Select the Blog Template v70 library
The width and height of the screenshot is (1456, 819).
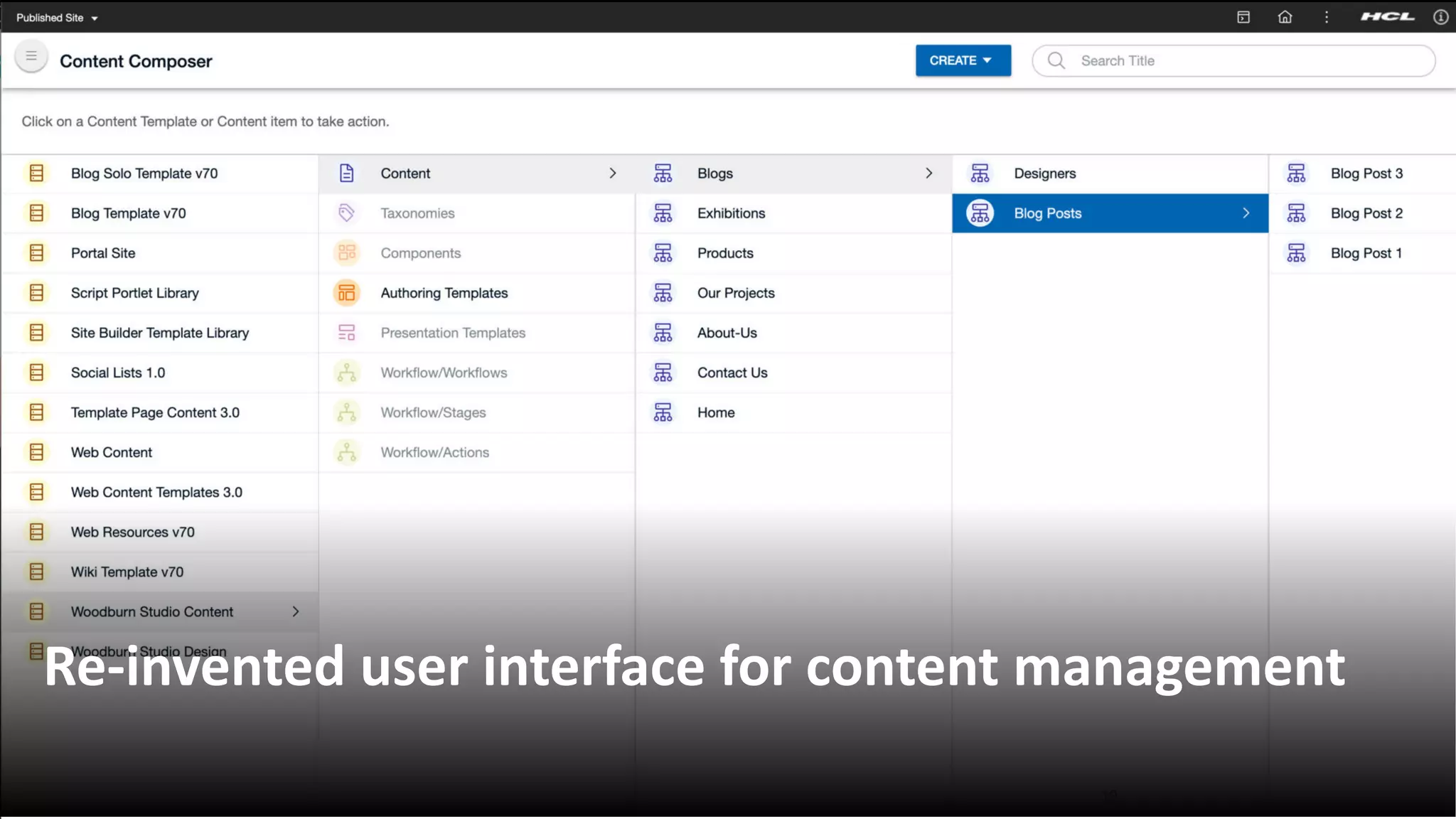[160, 213]
